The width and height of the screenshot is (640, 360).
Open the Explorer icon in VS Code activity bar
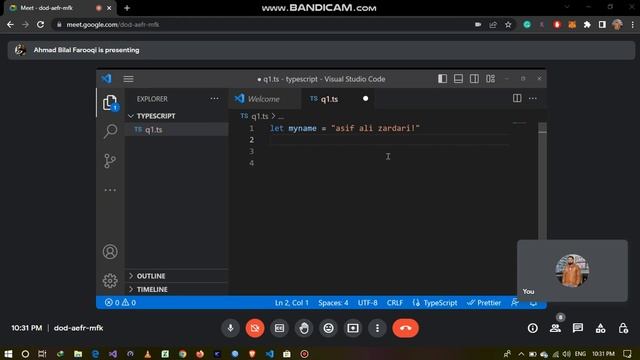pyautogui.click(x=110, y=102)
